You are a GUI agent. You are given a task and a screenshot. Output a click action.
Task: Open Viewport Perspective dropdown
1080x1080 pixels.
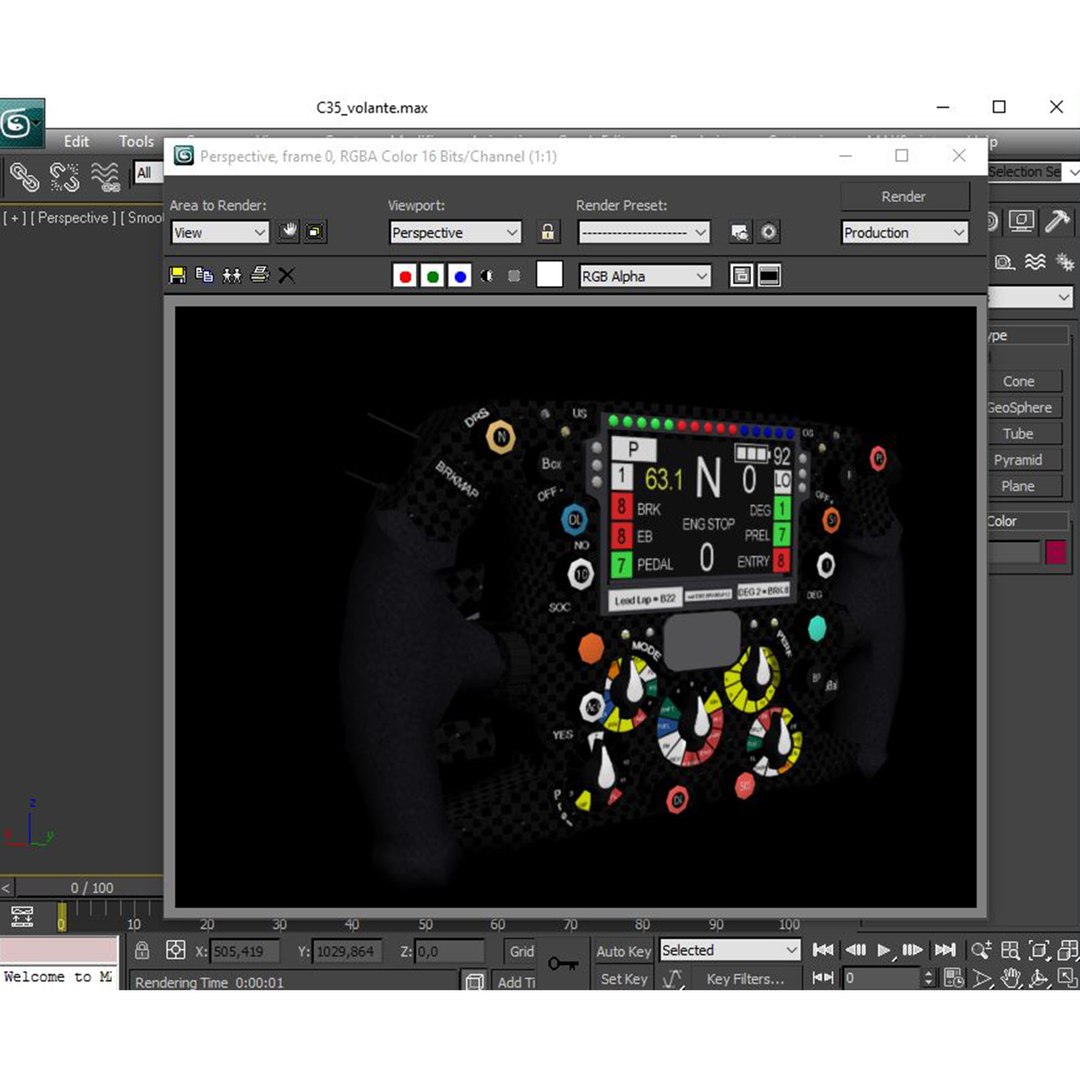455,232
